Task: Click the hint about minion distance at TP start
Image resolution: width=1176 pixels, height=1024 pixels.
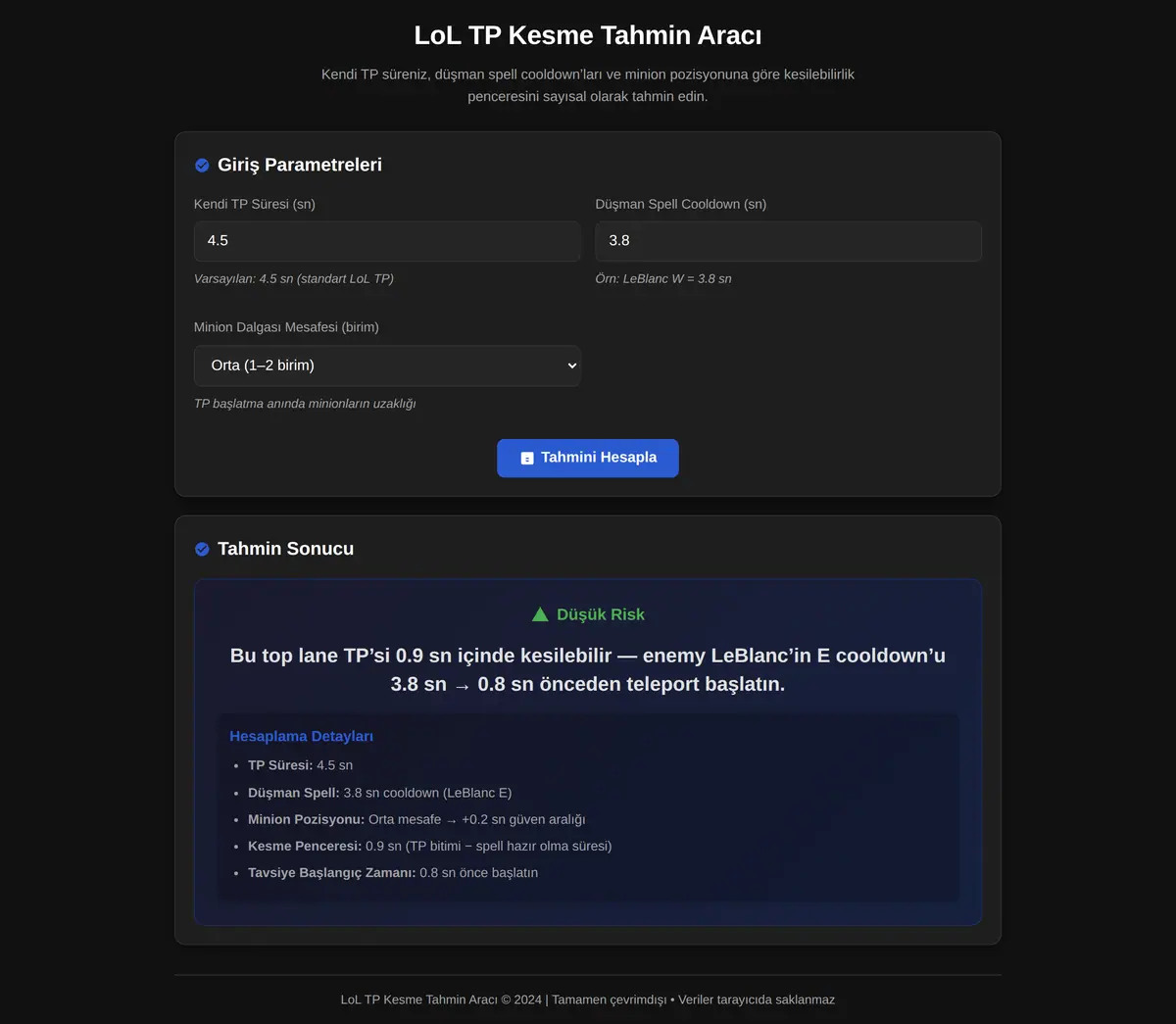Action: [305, 404]
